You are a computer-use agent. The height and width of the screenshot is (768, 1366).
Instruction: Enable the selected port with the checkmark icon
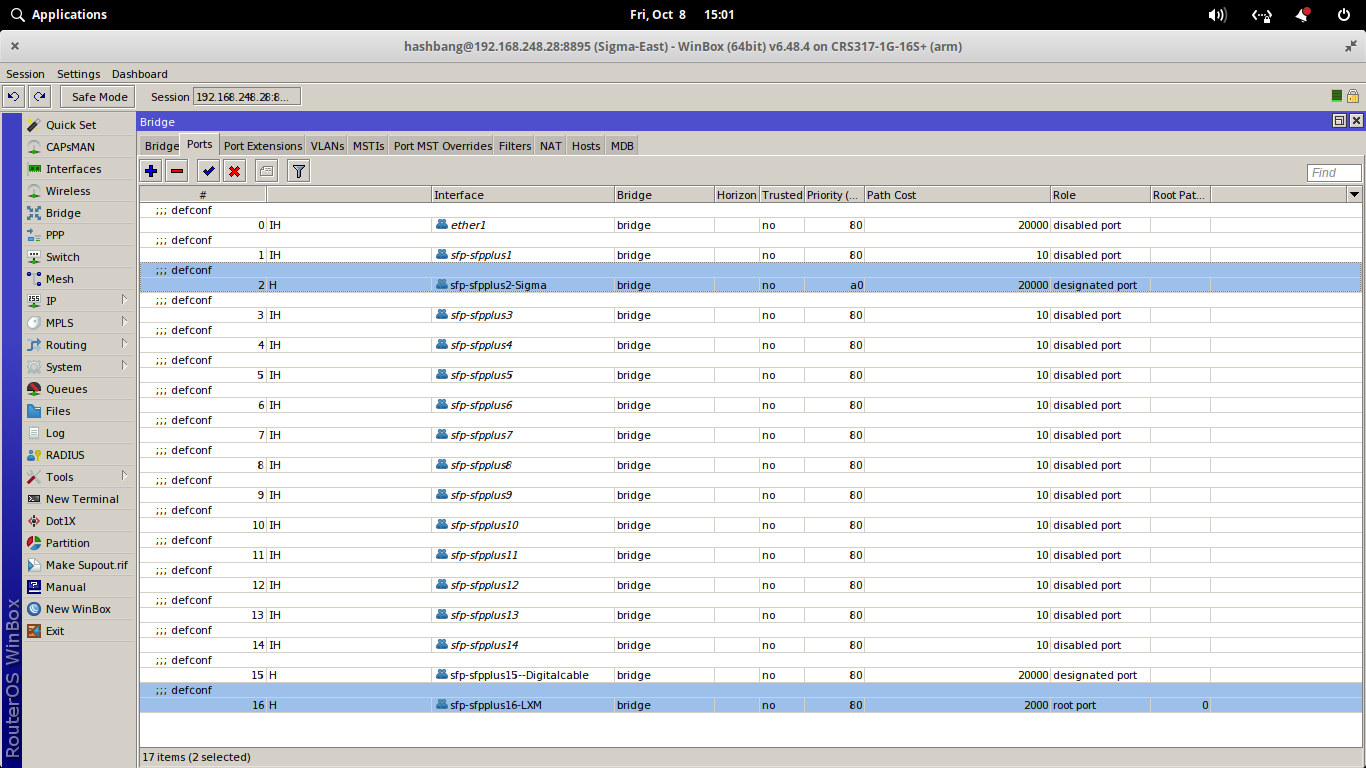pyautogui.click(x=208, y=171)
